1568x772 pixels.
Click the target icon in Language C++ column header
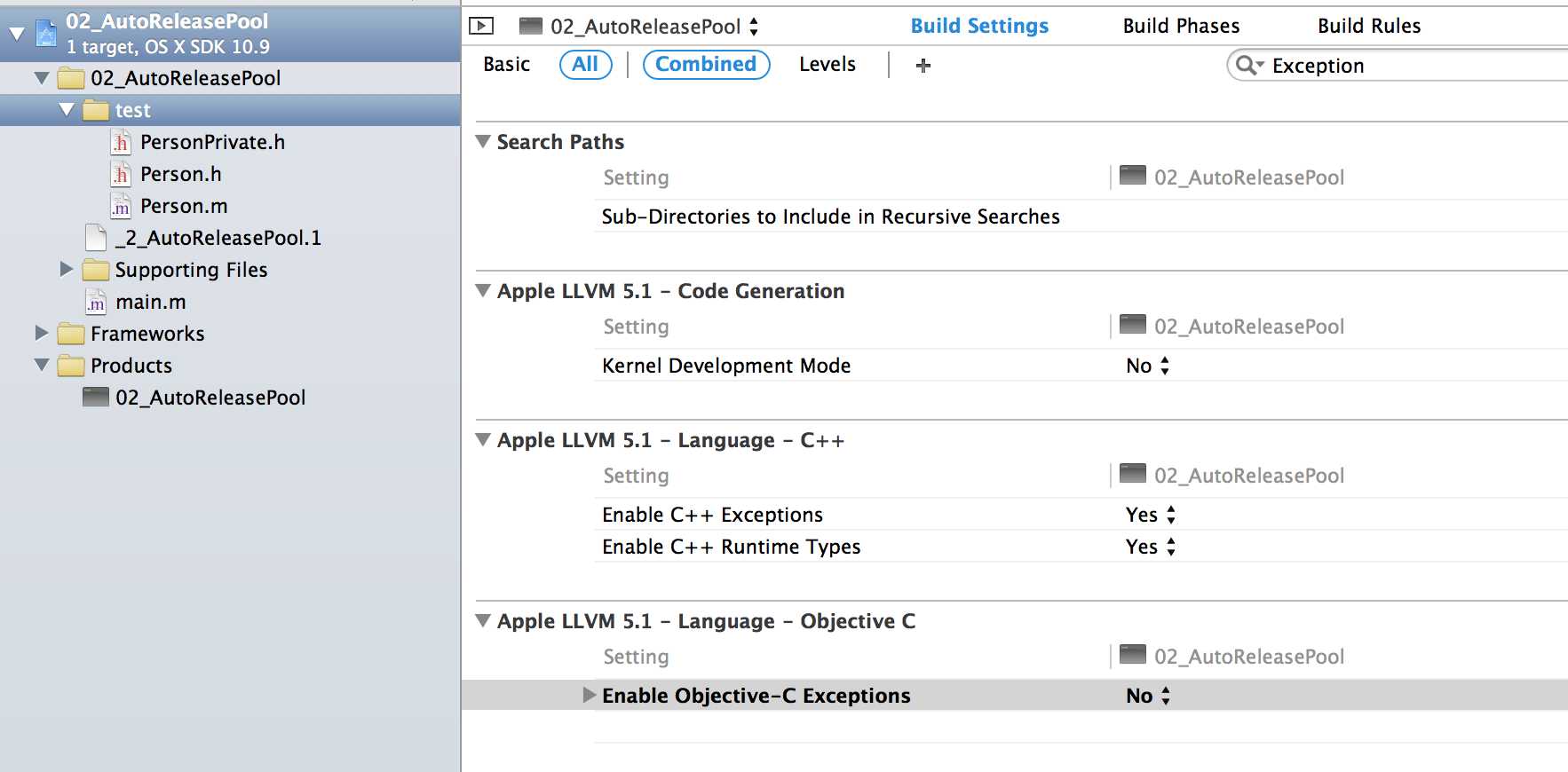(x=1133, y=473)
